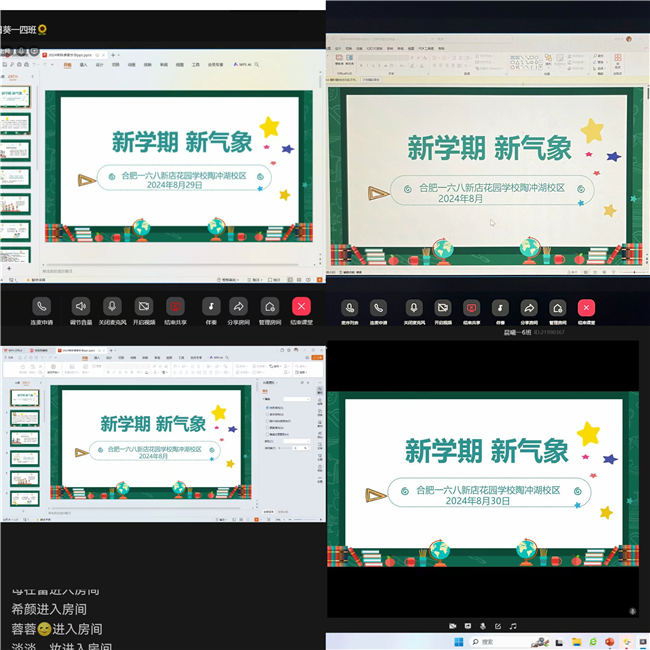Click 结束共享 red screen icon in top-left toolbar
650x650 pixels.
point(175,306)
